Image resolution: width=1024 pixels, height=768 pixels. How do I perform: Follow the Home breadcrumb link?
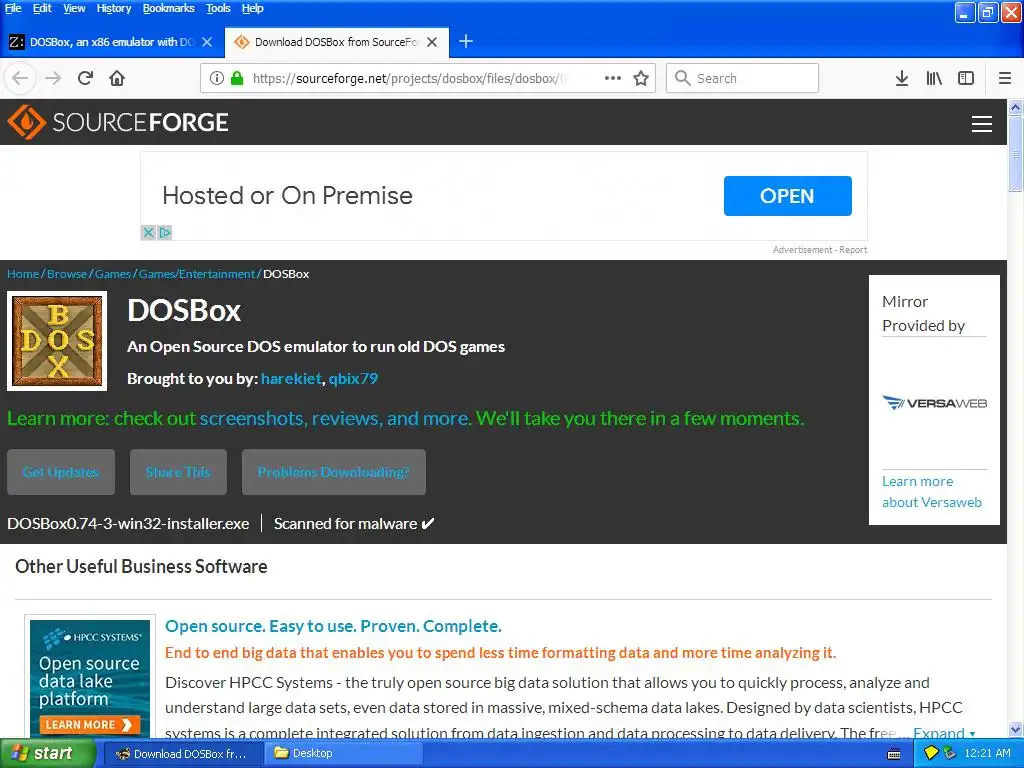coord(23,274)
